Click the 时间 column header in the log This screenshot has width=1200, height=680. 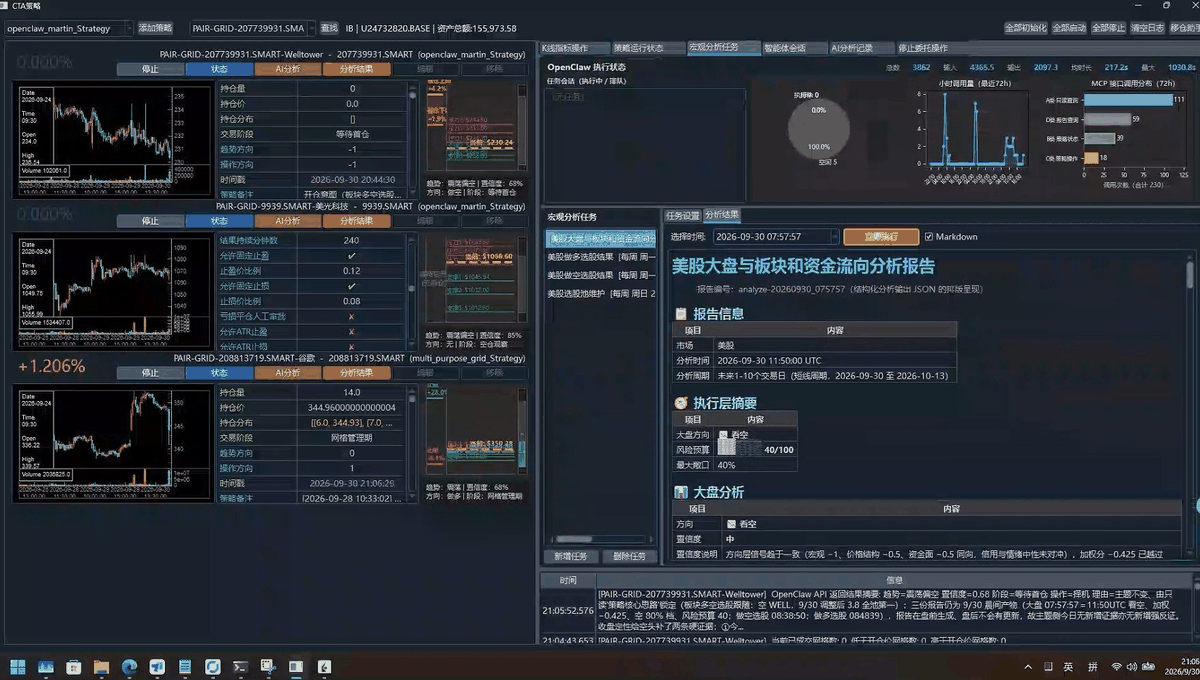pos(568,580)
